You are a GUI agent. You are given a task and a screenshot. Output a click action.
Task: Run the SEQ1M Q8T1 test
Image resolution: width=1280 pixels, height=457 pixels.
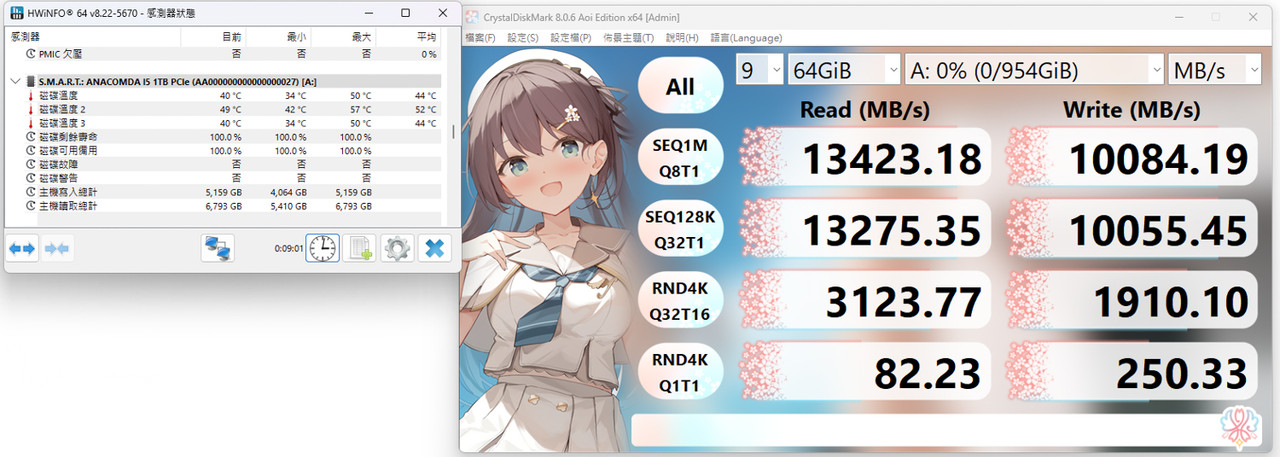tap(680, 158)
